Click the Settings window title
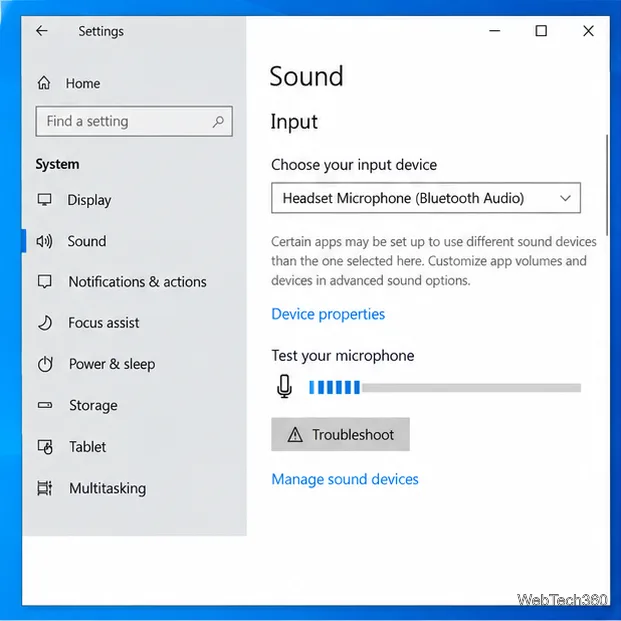Screen dimensions: 621x621 coord(101,31)
